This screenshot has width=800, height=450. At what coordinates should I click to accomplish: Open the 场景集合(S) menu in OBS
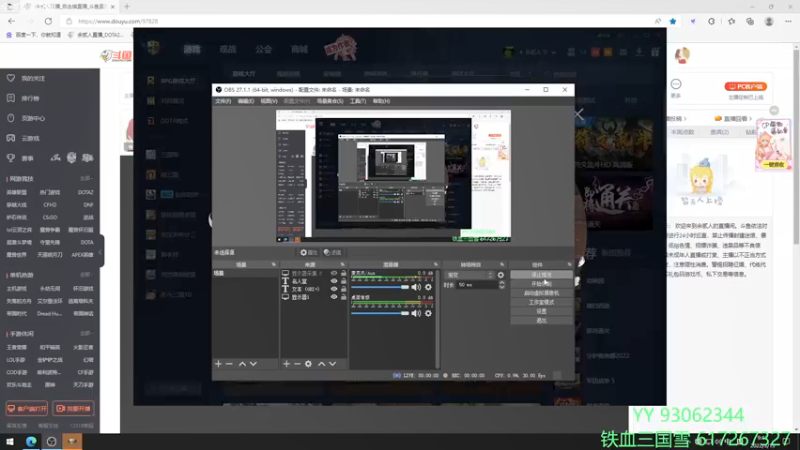(x=330, y=101)
